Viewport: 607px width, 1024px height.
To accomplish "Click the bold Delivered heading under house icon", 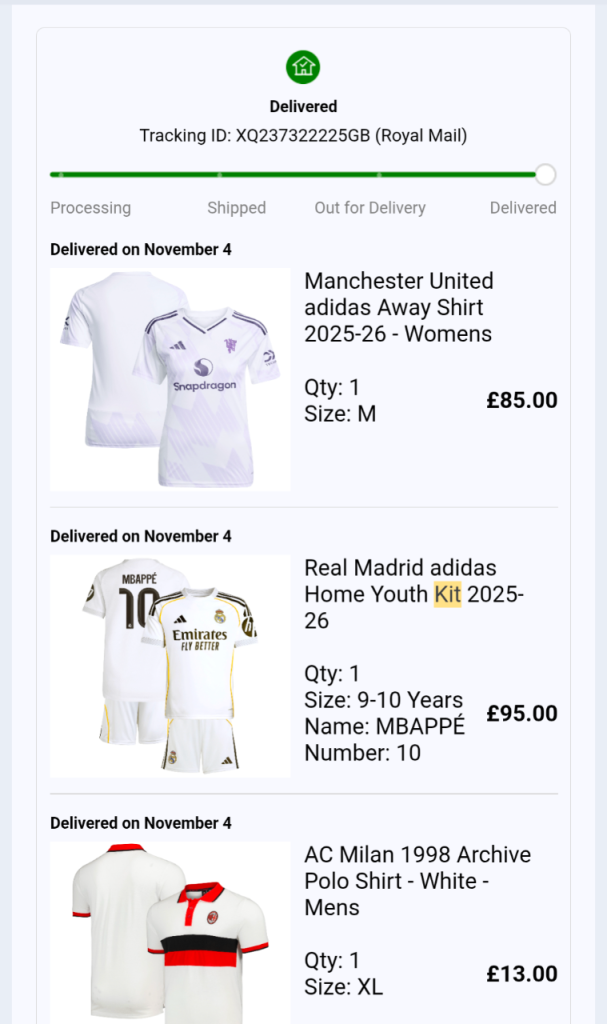I will pyautogui.click(x=303, y=106).
